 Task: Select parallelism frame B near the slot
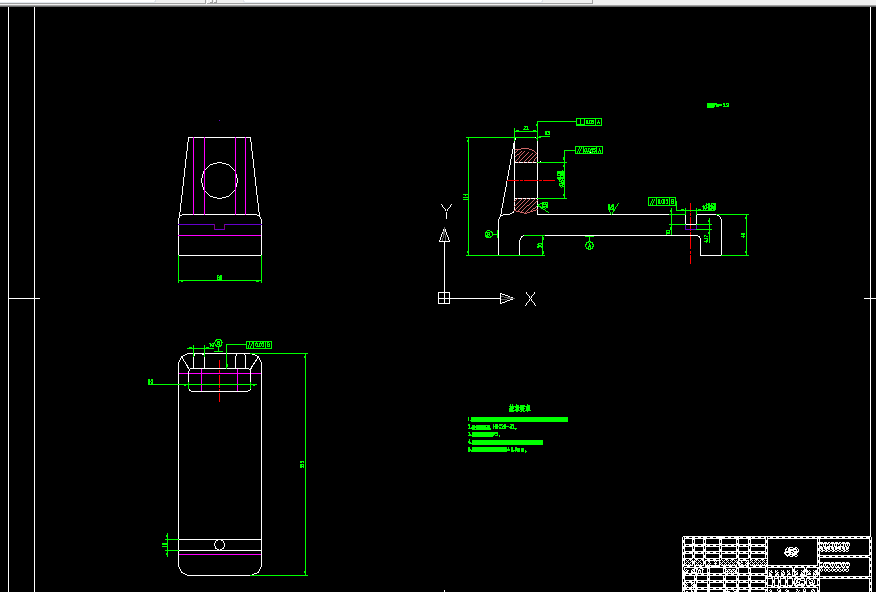coord(662,201)
